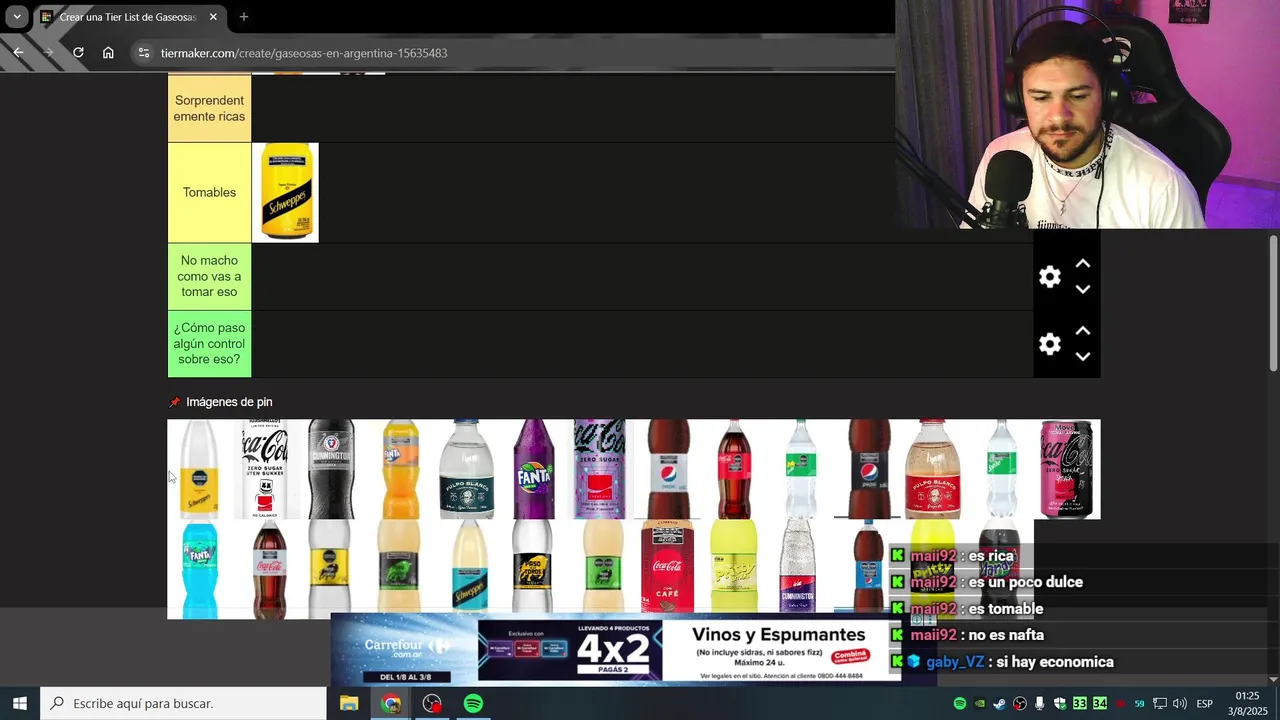
Task: Open a new browser tab
Action: coord(243,17)
